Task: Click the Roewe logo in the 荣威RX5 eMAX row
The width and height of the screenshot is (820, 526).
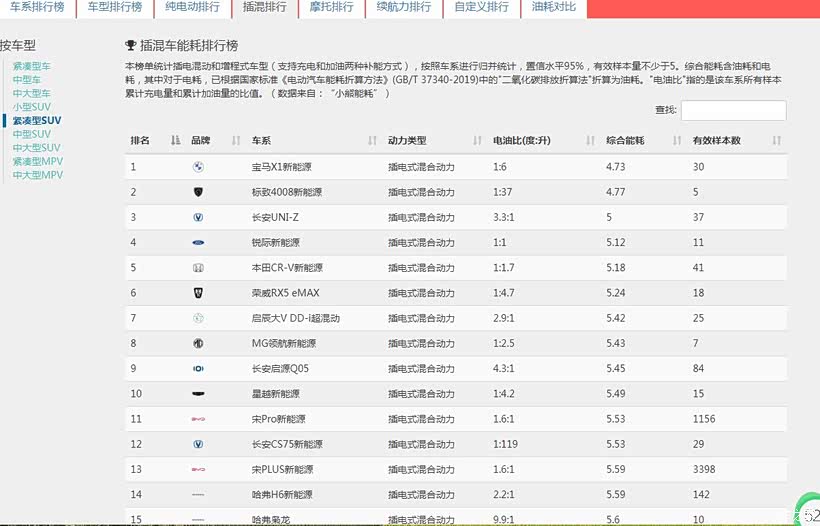Action: [x=198, y=293]
